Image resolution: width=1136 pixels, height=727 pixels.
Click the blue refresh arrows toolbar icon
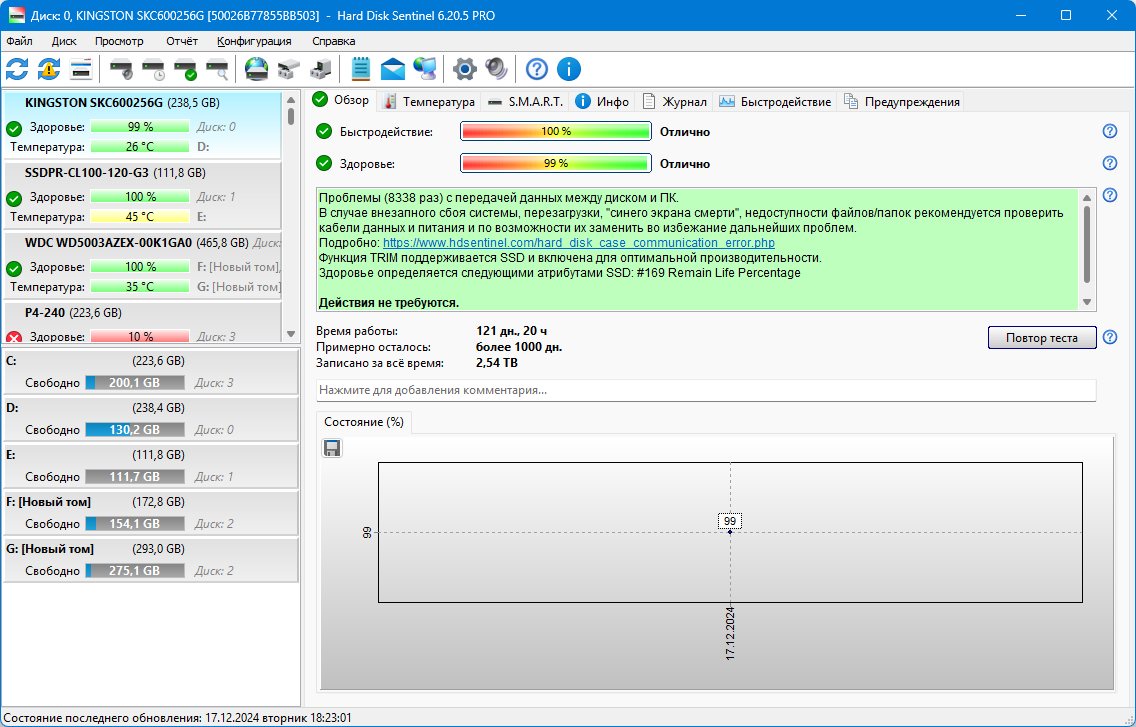tap(17, 70)
